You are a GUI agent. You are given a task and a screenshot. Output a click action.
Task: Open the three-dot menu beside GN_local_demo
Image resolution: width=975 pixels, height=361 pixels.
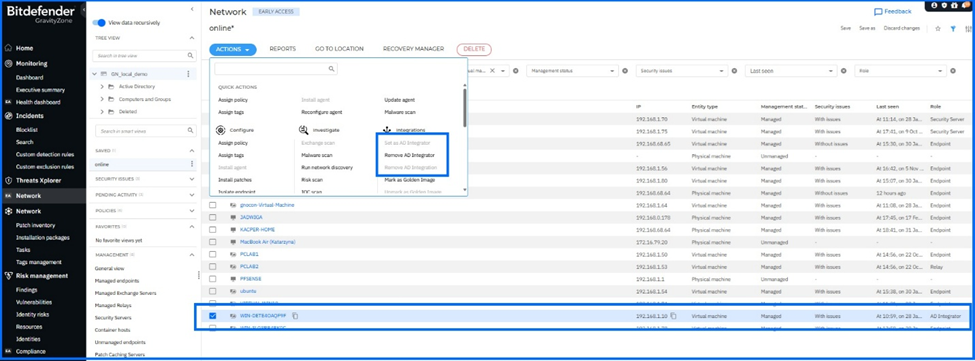(188, 74)
